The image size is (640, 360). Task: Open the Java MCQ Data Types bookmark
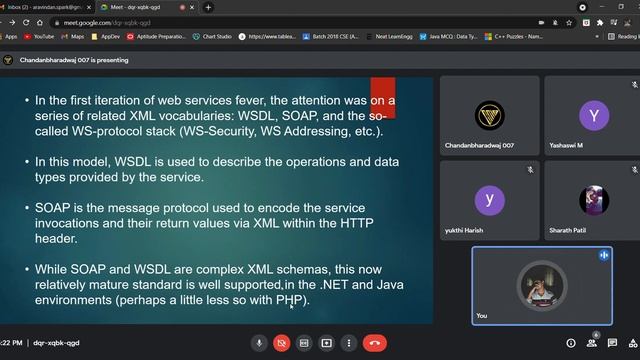pyautogui.click(x=449, y=37)
